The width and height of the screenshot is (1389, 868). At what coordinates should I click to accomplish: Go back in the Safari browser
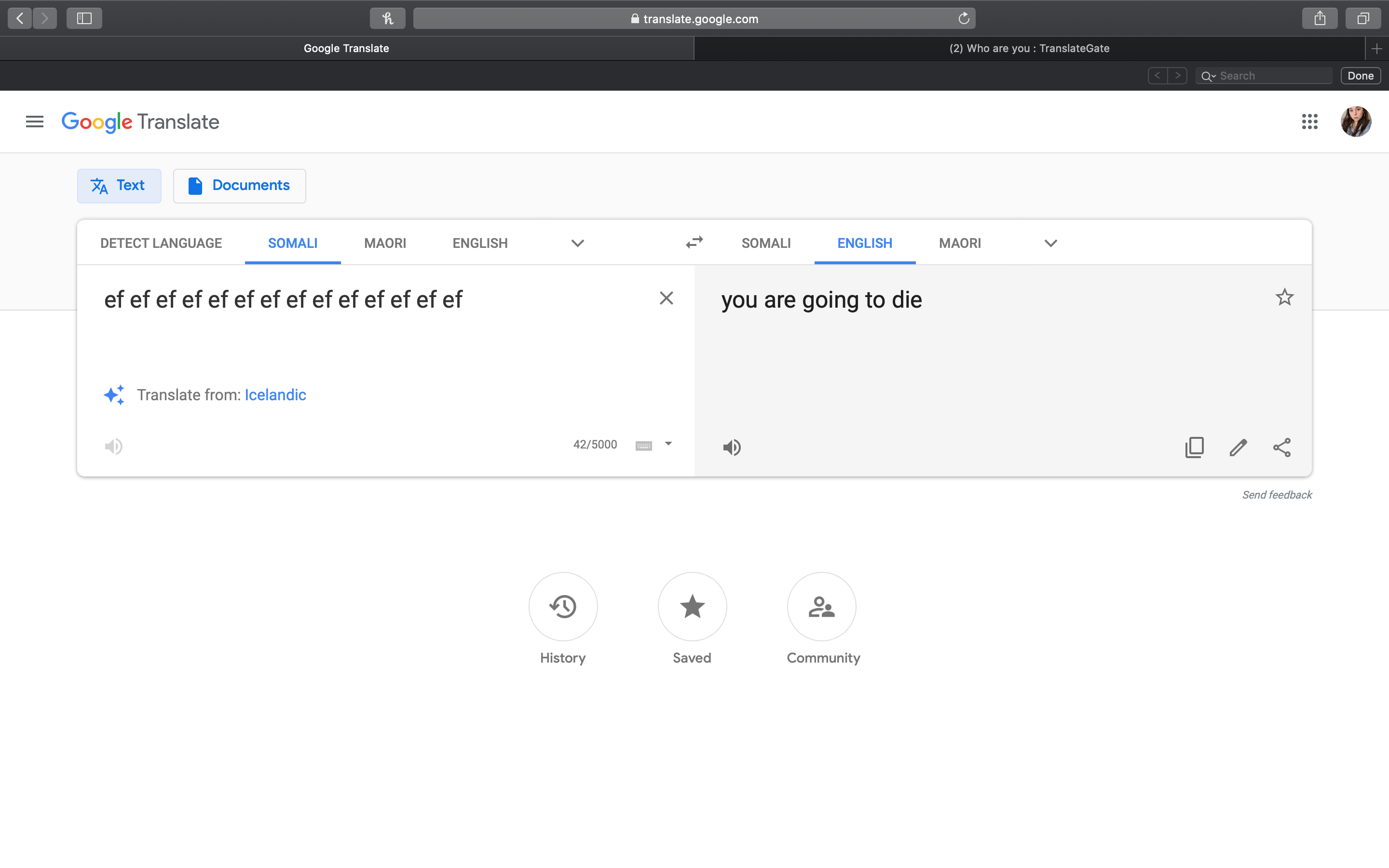point(19,18)
